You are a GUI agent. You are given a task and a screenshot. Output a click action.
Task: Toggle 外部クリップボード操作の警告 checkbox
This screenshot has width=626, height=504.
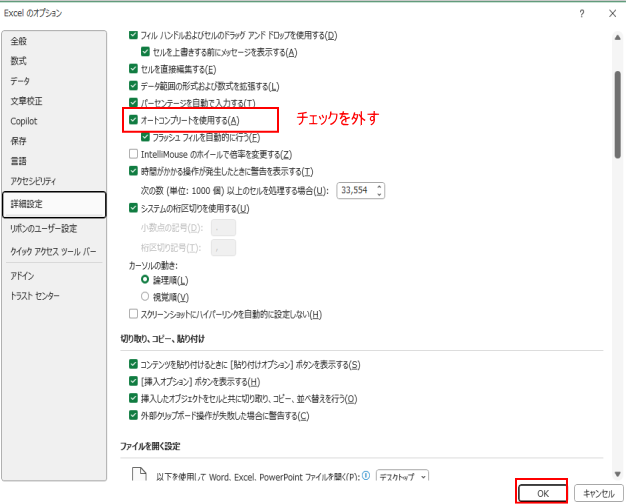pyautogui.click(x=133, y=415)
